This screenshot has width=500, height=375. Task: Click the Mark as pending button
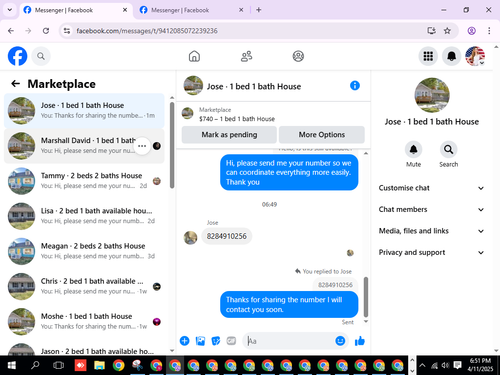tap(229, 135)
